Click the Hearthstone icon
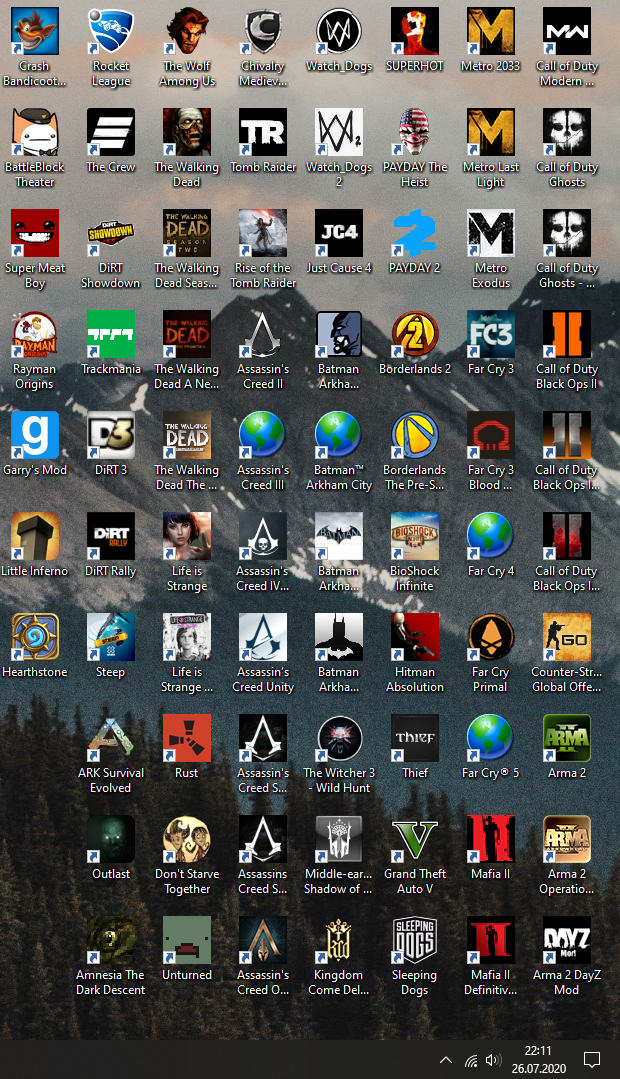 click(x=34, y=638)
